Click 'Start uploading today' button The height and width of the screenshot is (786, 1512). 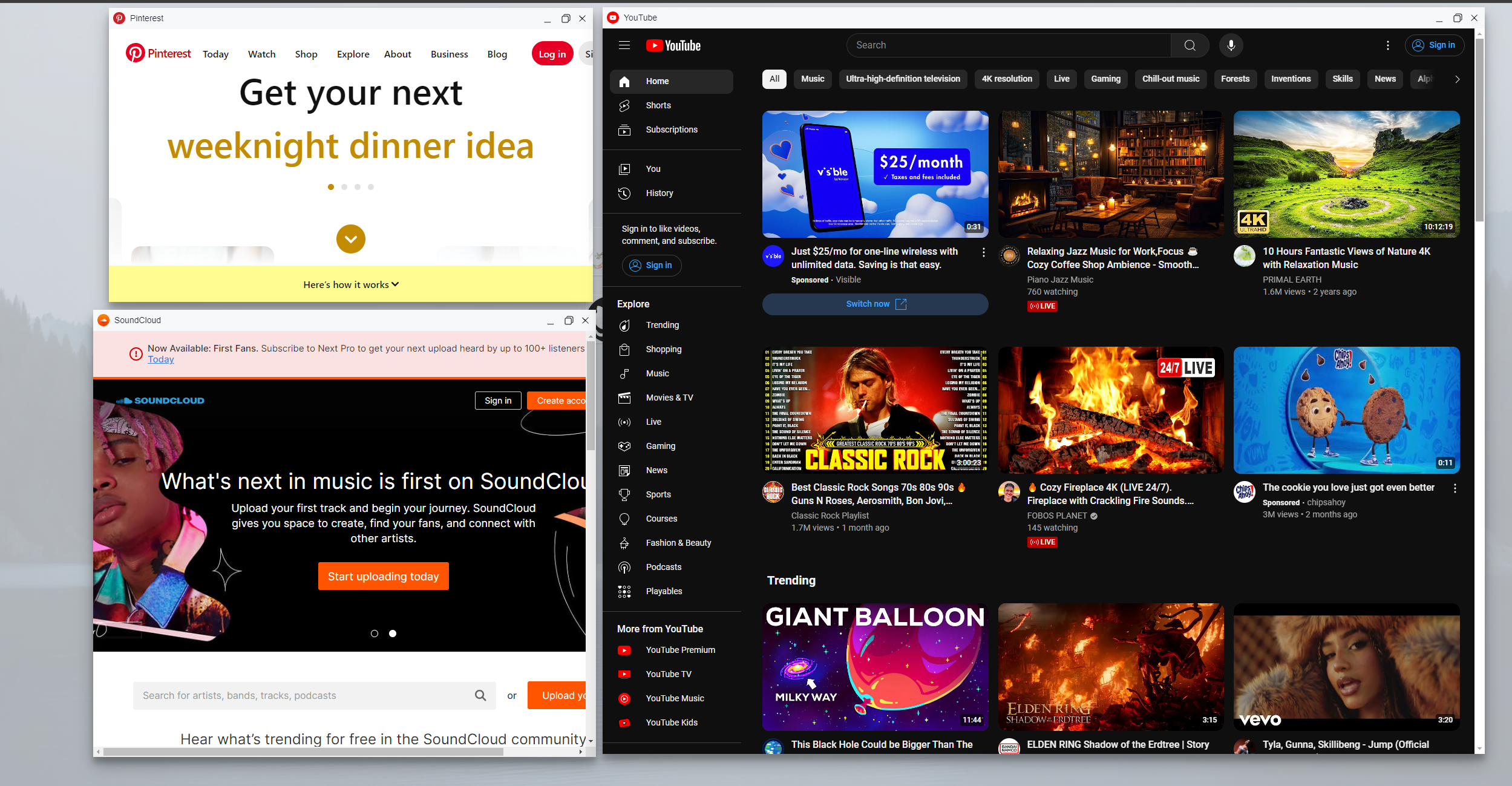[x=383, y=577]
